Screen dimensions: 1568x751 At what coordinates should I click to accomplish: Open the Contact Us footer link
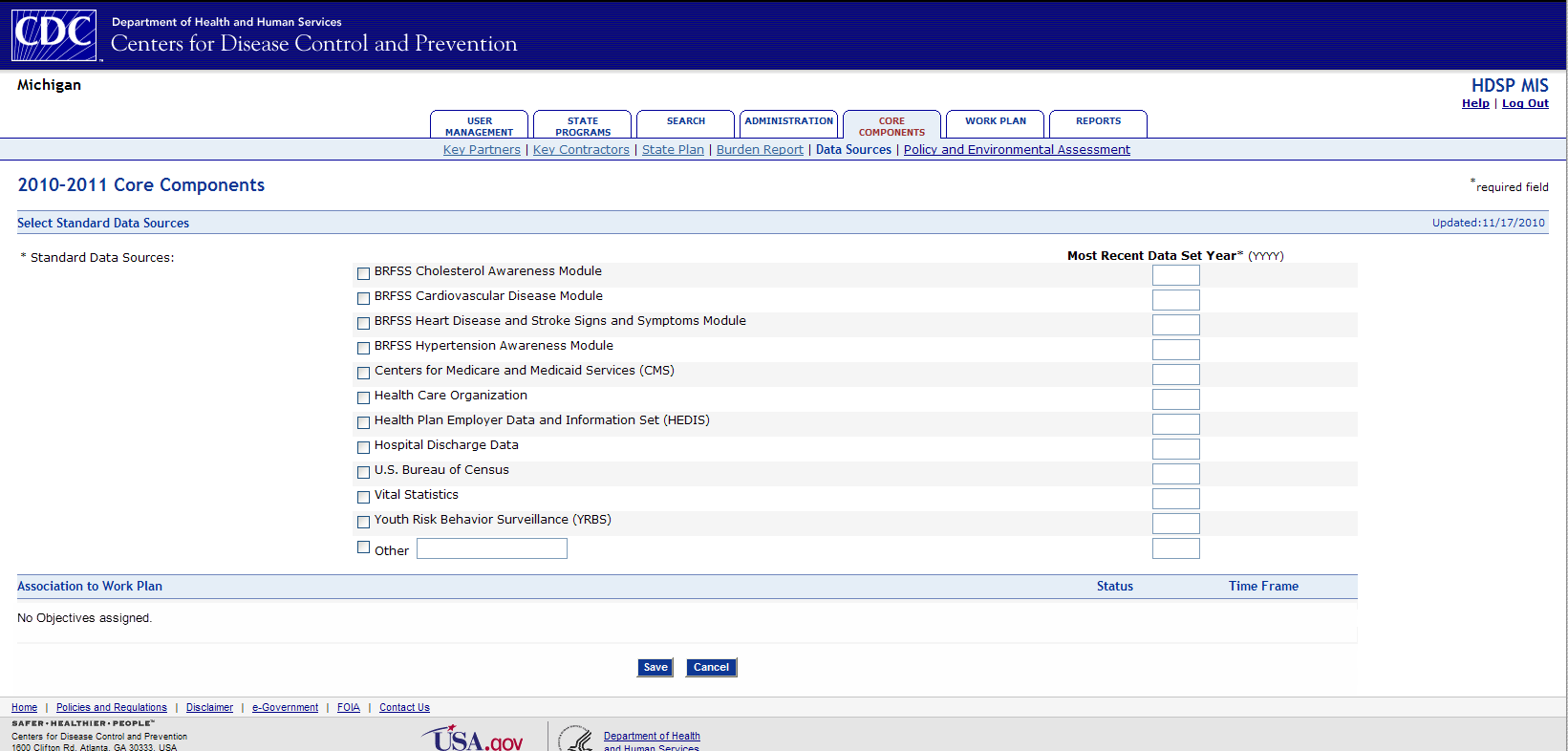pyautogui.click(x=404, y=708)
